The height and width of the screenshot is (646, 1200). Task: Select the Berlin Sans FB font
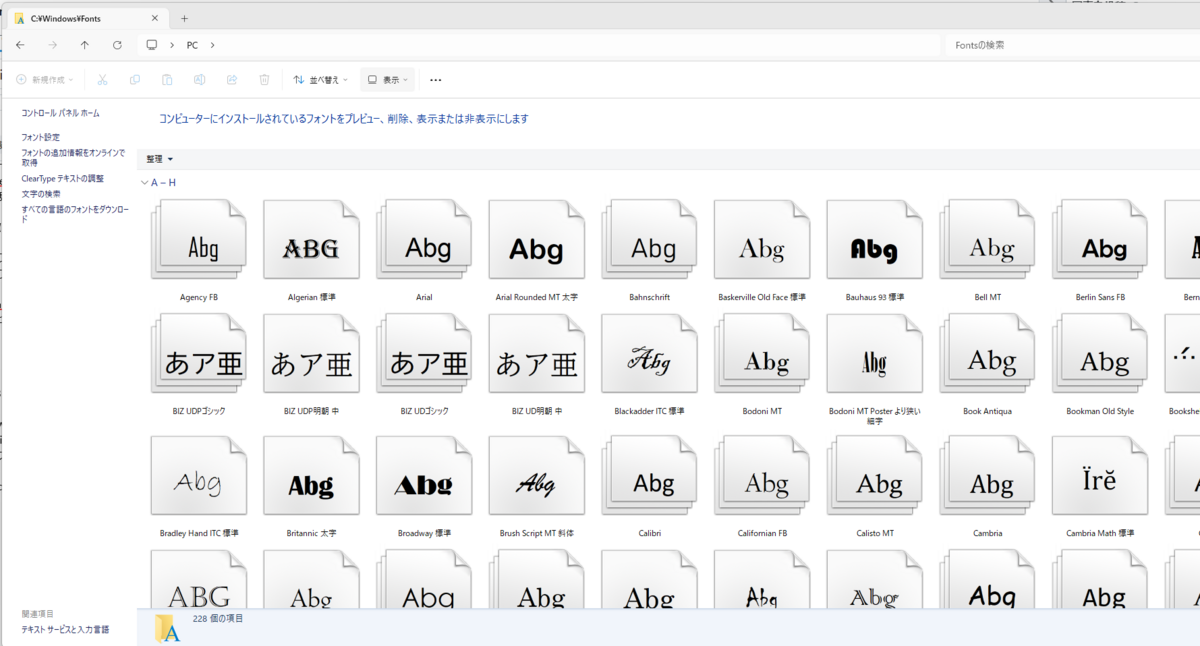pyautogui.click(x=1100, y=241)
